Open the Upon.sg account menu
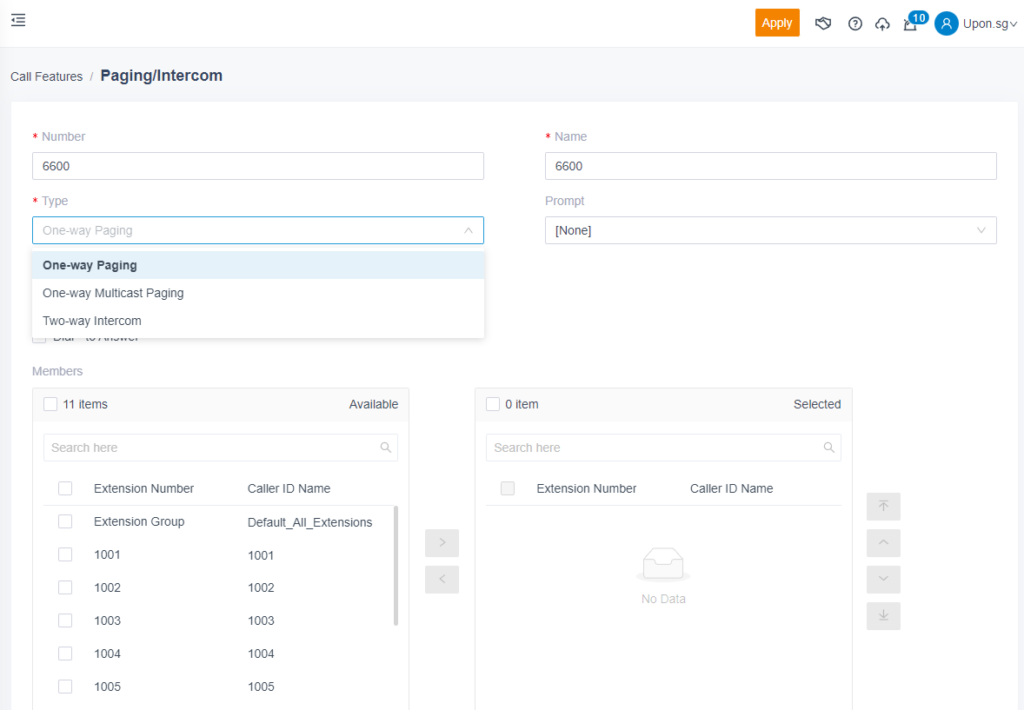The image size is (1024, 710). tap(975, 23)
